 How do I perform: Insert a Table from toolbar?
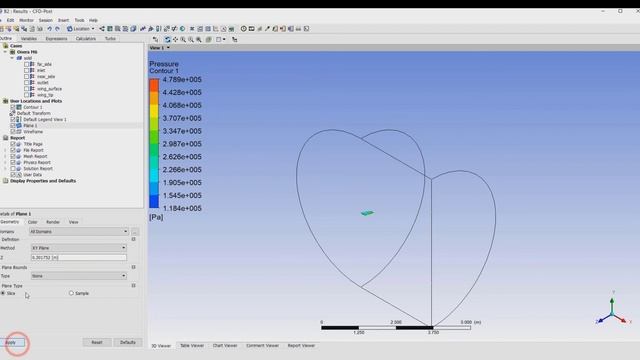tap(208, 29)
